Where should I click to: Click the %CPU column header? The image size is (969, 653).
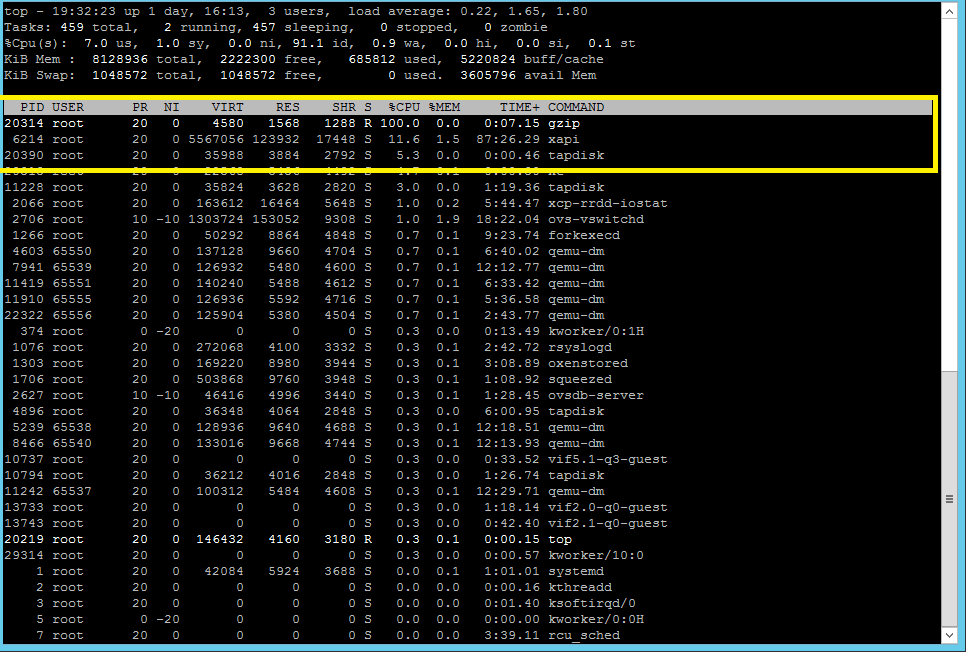403,107
